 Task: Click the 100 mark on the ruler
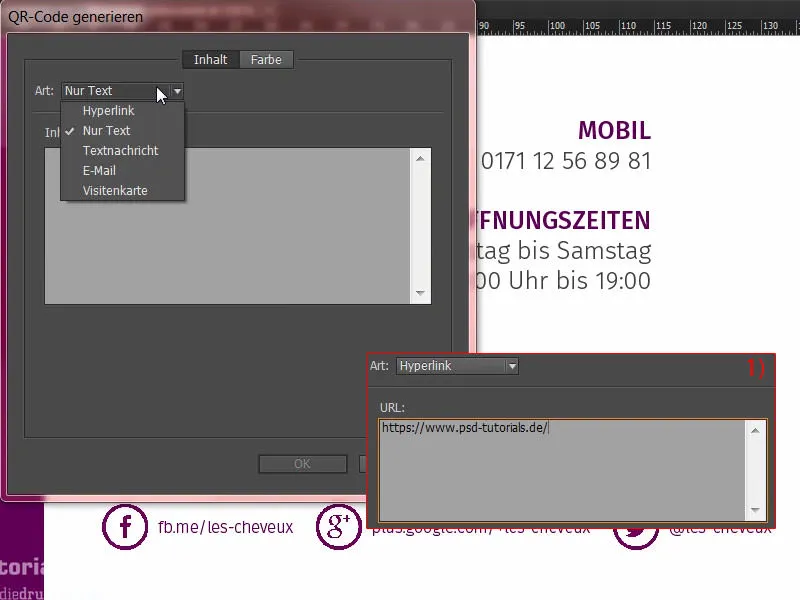pos(557,26)
